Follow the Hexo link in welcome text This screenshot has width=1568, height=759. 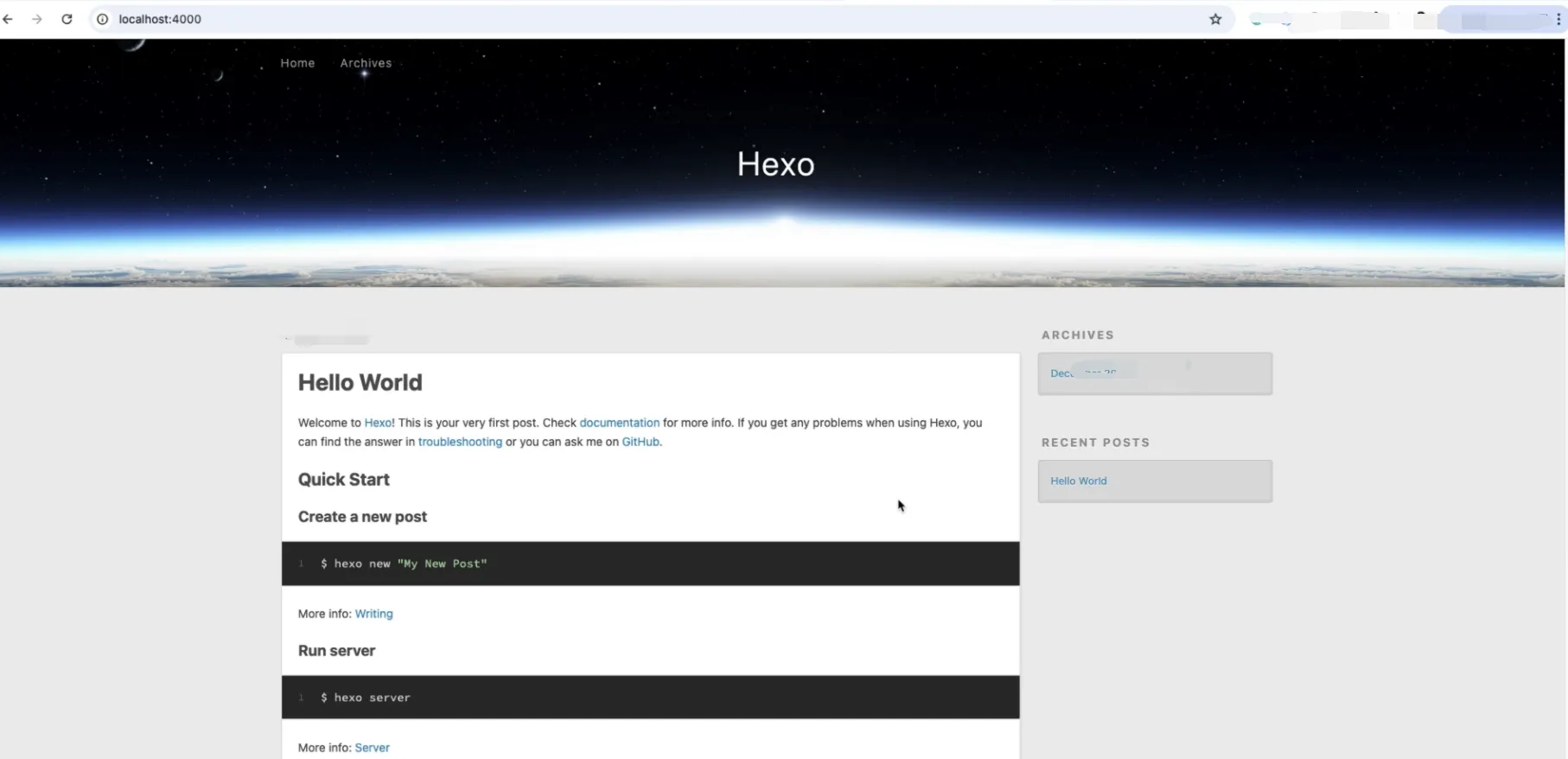(x=378, y=423)
